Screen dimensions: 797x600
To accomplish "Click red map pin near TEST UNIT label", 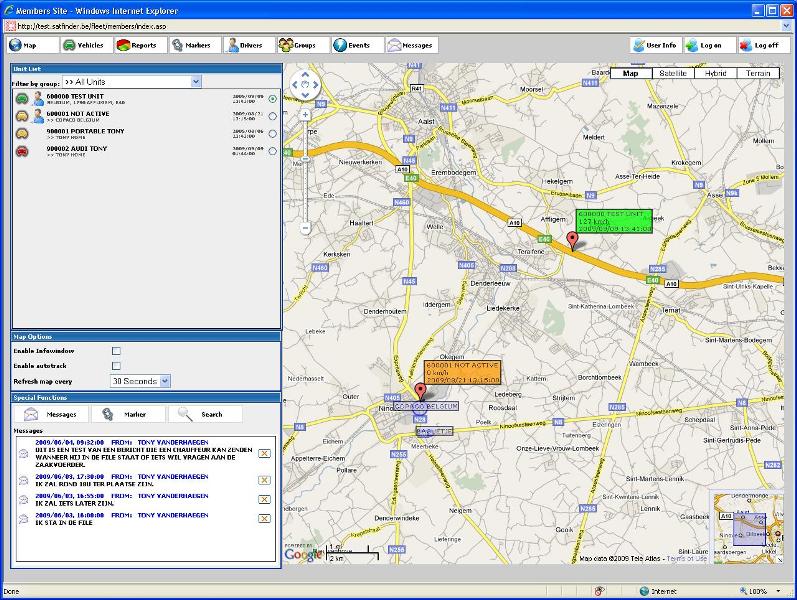I will (572, 240).
